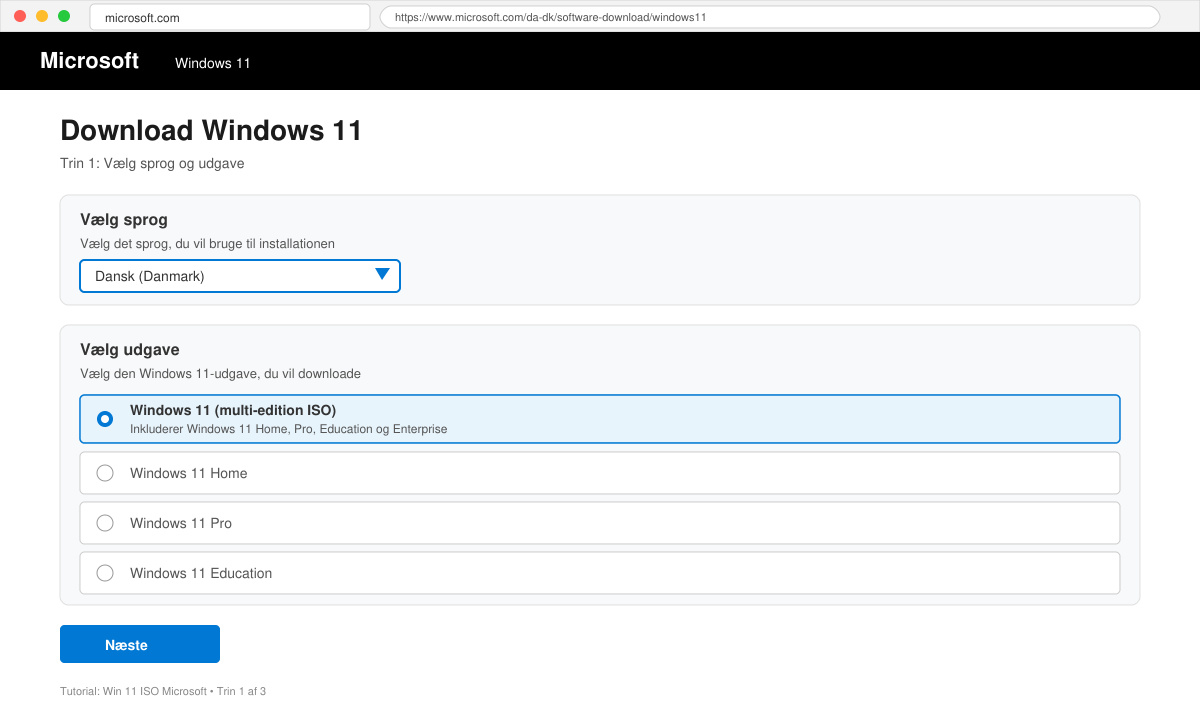Image resolution: width=1200 pixels, height=720 pixels.
Task: Open the Dansk (Danmark) language dropdown
Action: [x=240, y=276]
